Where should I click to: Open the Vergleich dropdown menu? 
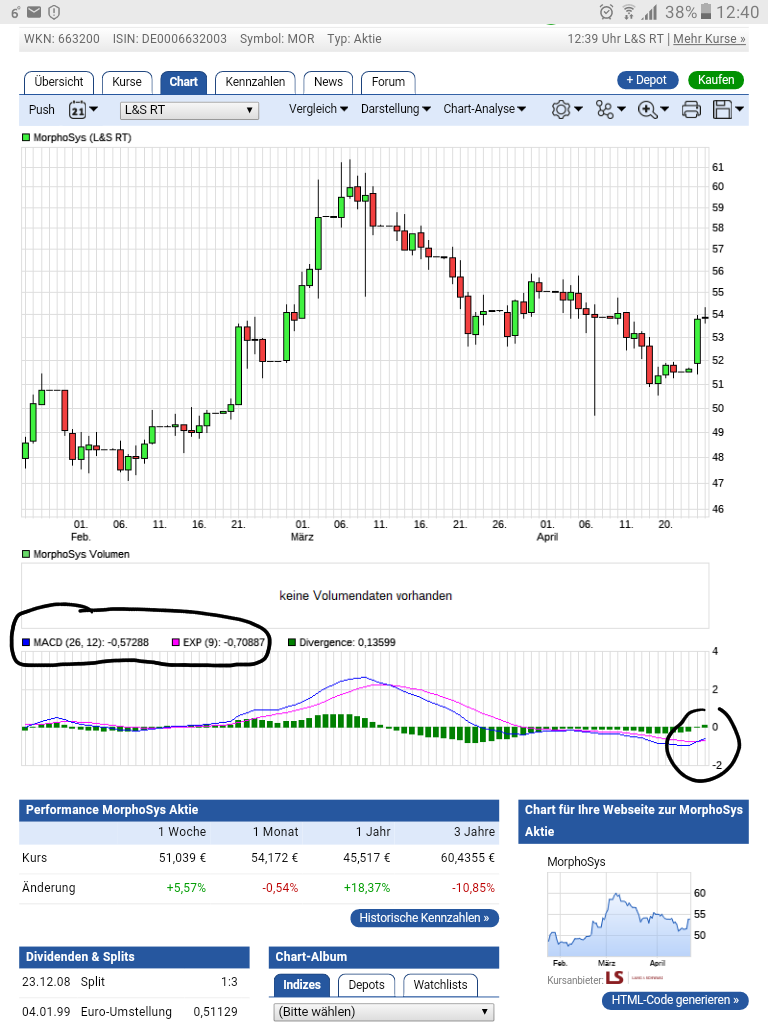[318, 109]
